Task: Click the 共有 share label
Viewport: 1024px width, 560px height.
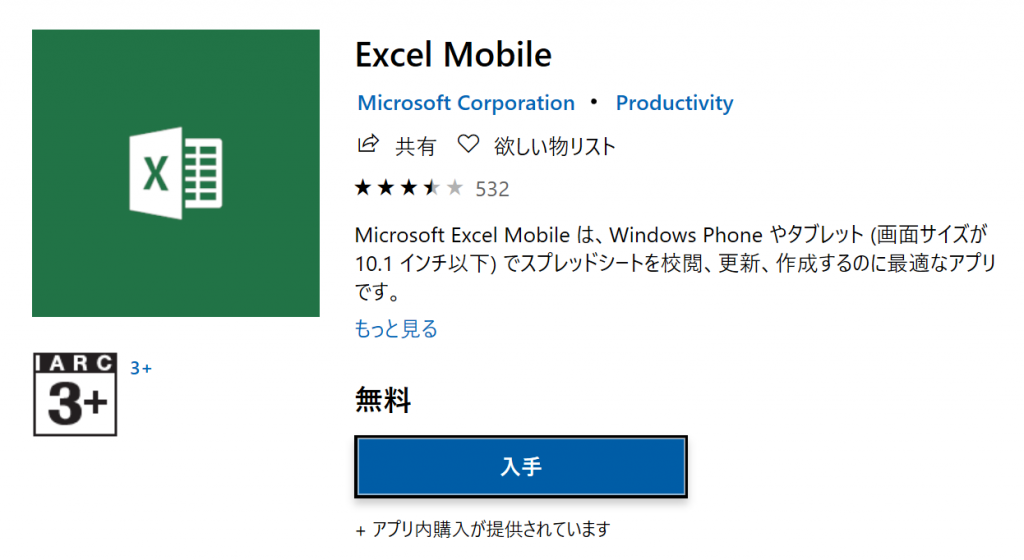Action: [415, 146]
